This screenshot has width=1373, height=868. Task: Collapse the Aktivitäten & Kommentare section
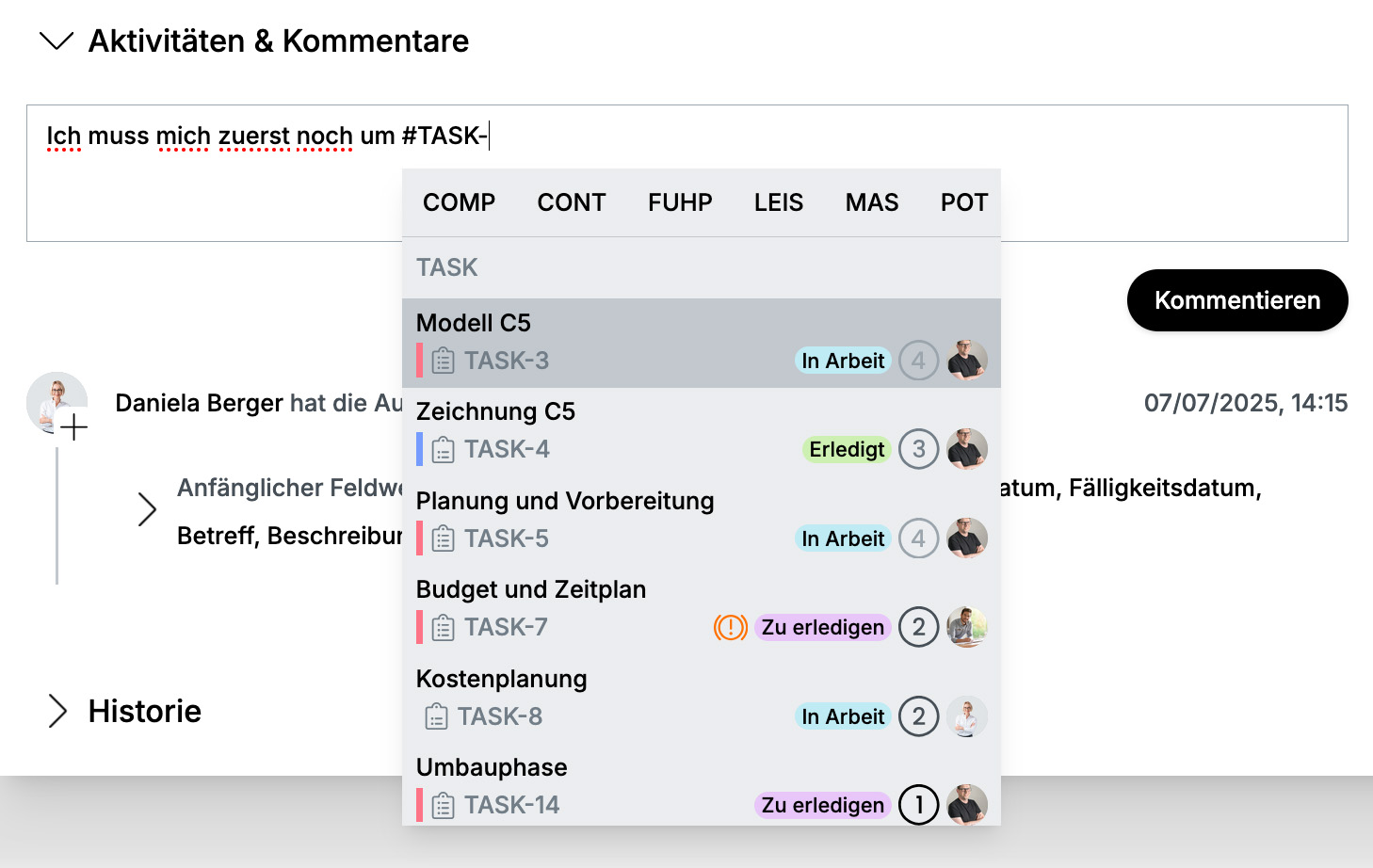(x=57, y=41)
